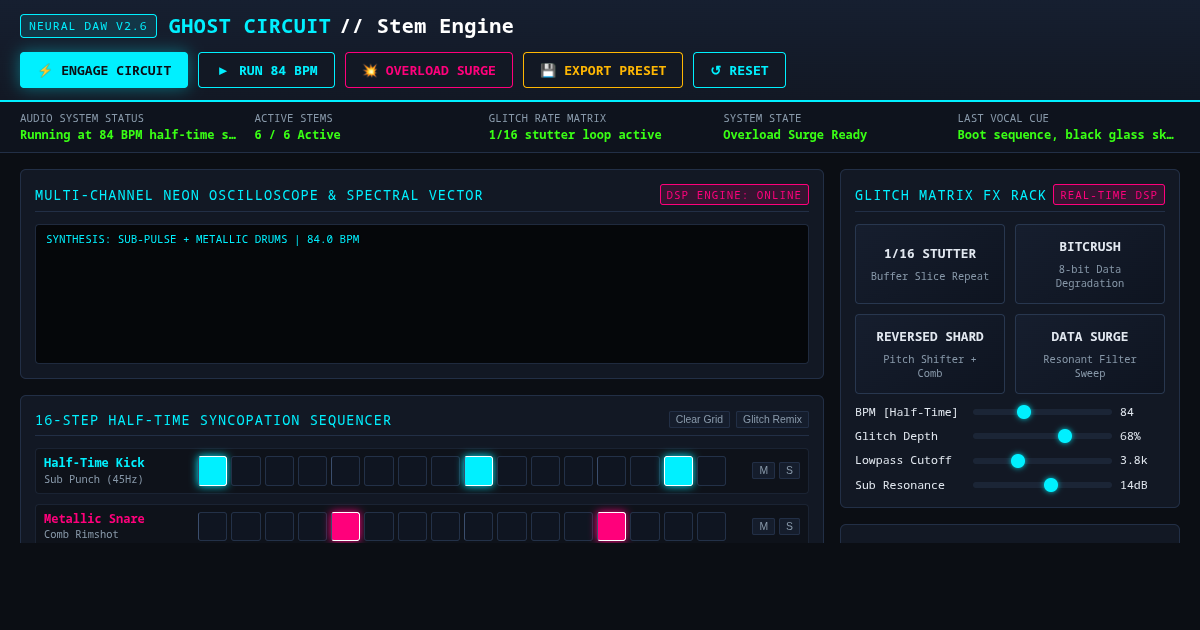Export preset via its button label
The image size is (1200, 630).
pos(615,70)
